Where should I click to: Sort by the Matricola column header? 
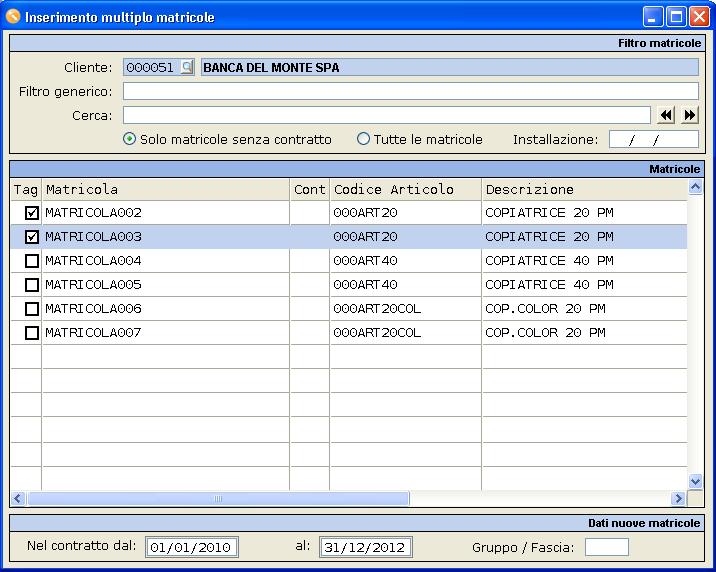point(166,189)
